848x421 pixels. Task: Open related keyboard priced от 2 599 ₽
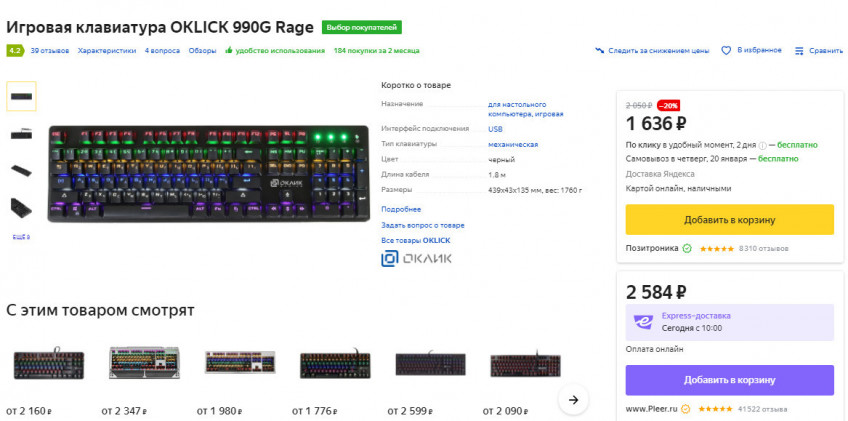(430, 364)
